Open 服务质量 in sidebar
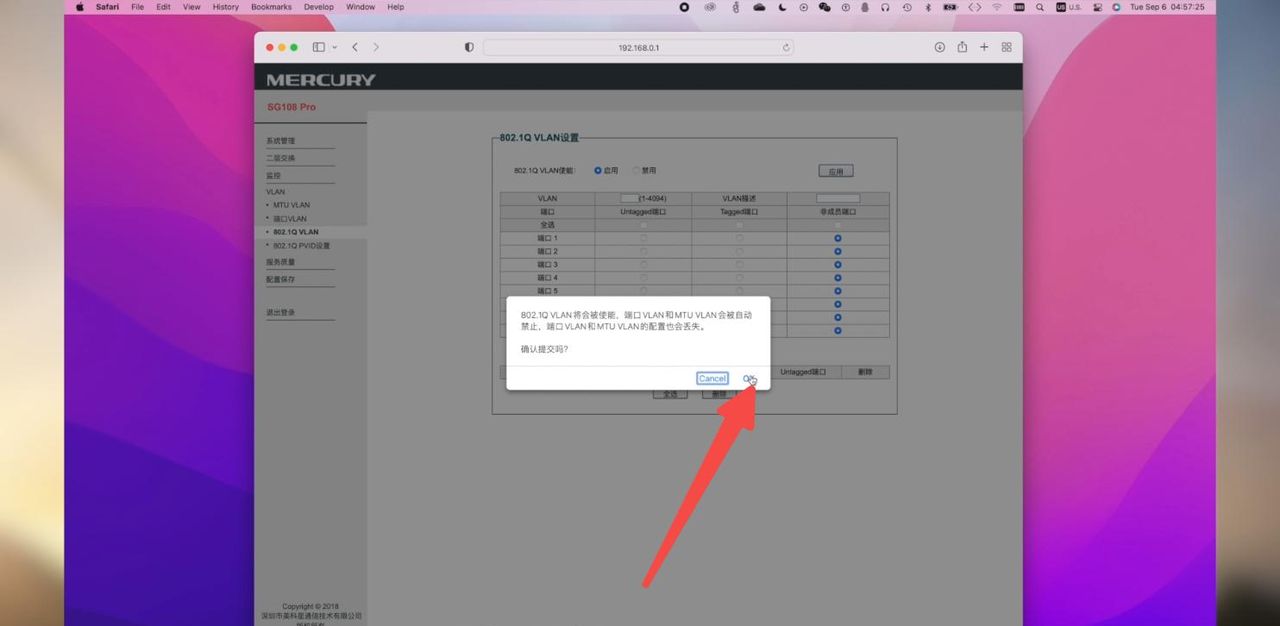The width and height of the screenshot is (1280, 626). coord(281,262)
